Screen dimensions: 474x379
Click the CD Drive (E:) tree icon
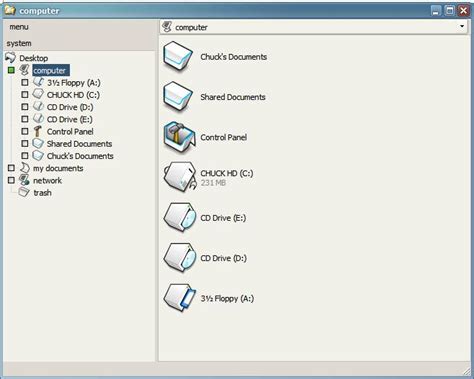pyautogui.click(x=38, y=119)
